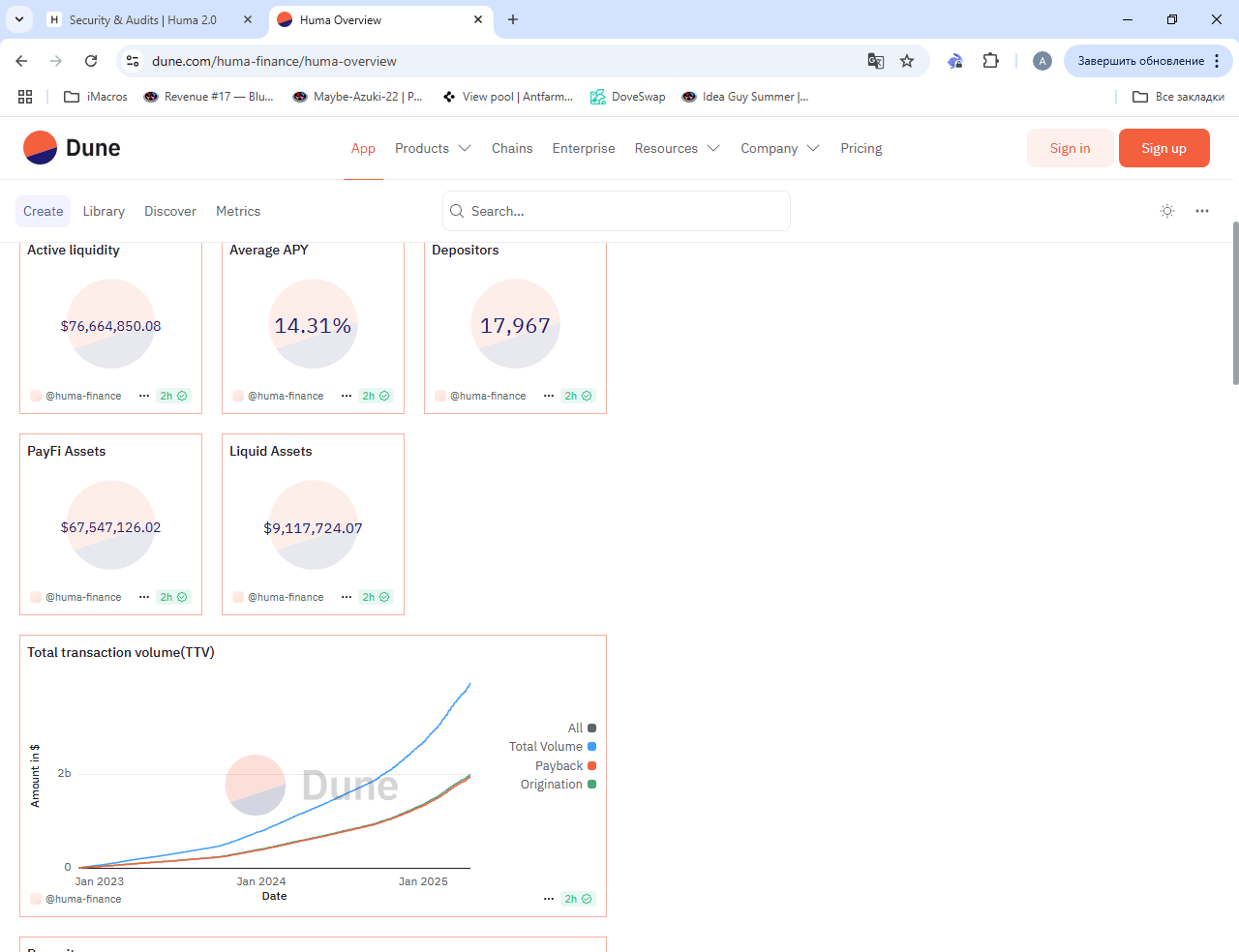Viewport: 1239px width, 952px height.
Task: Open the tab search dropdown arrow
Action: point(19,19)
